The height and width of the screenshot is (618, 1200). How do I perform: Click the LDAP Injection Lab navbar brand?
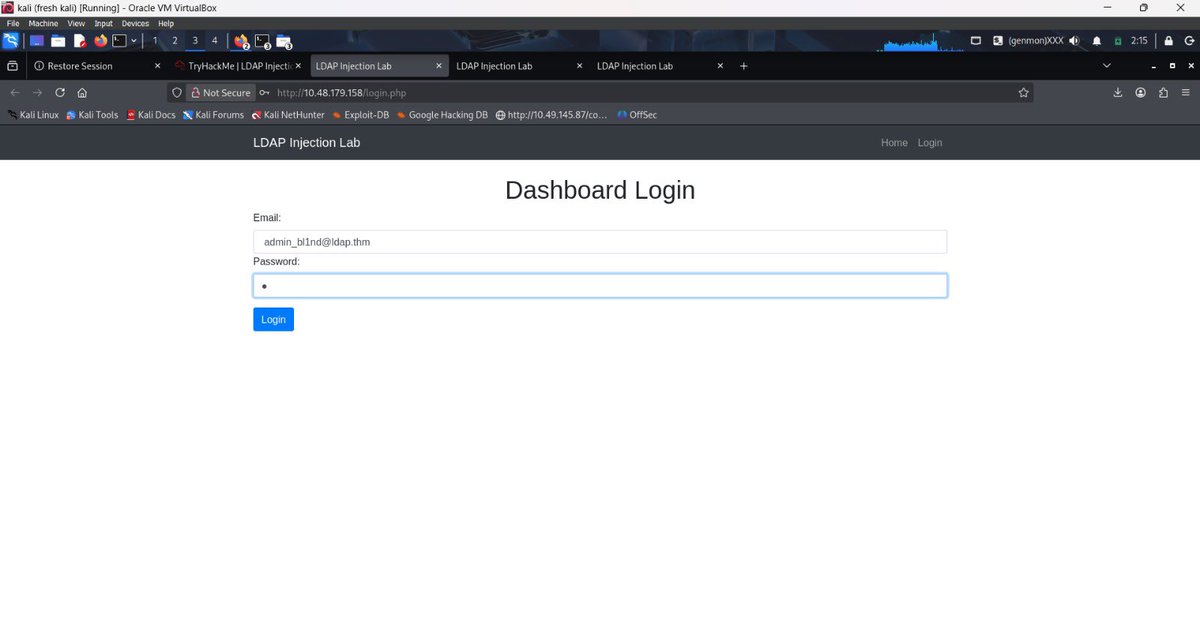pos(306,143)
